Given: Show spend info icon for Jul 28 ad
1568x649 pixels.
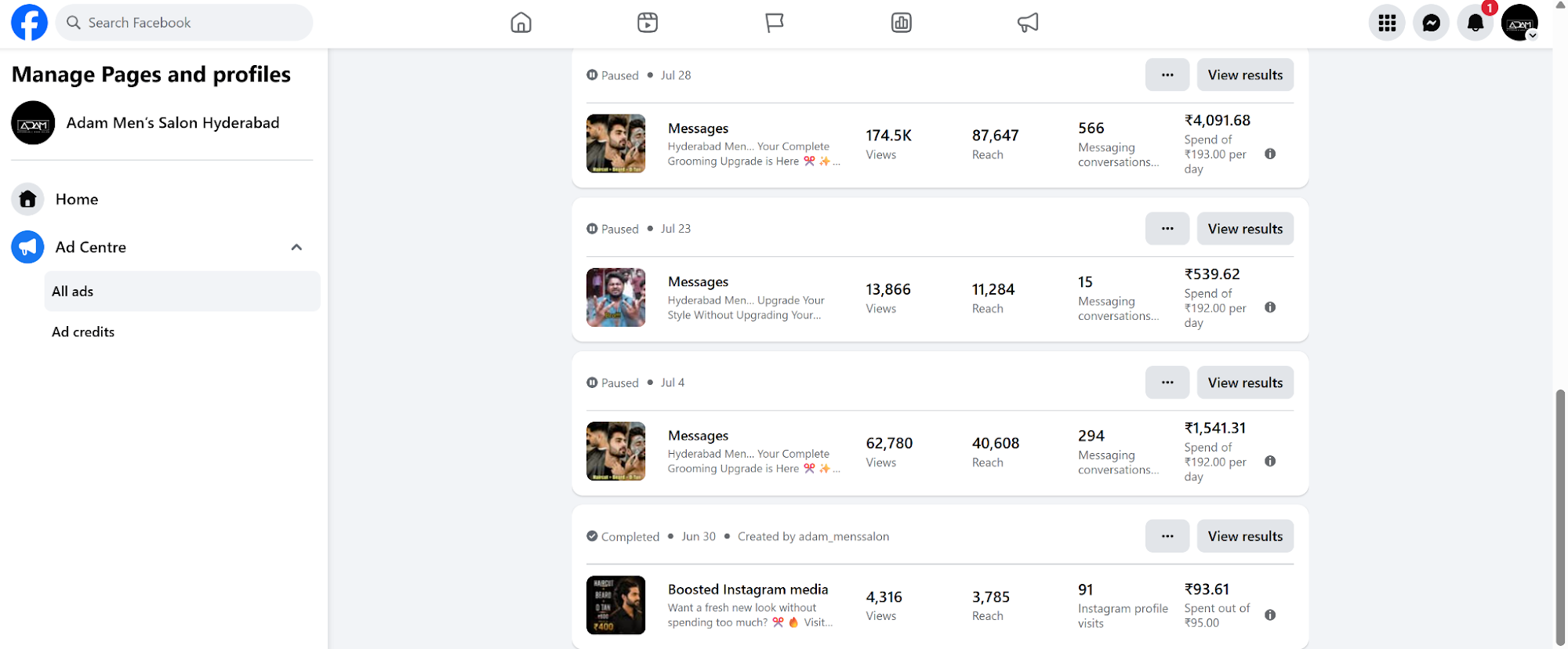Looking at the screenshot, I should point(1270,154).
